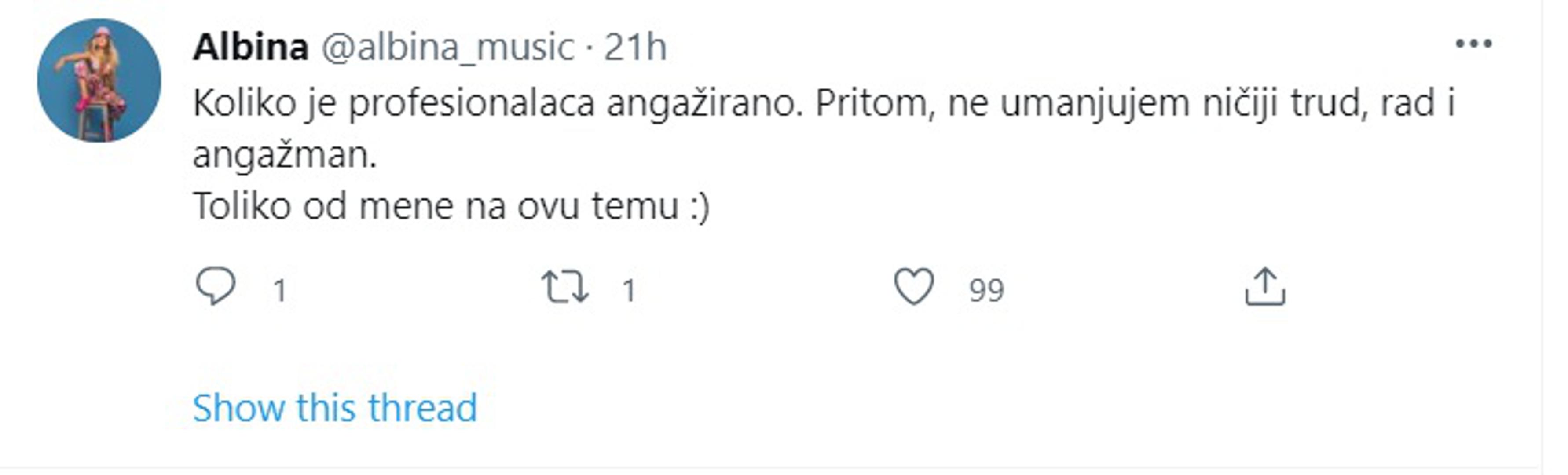Retweet Albina's tweet using the retweet icon
Image resolution: width=1568 pixels, height=475 pixels.
click(x=564, y=287)
